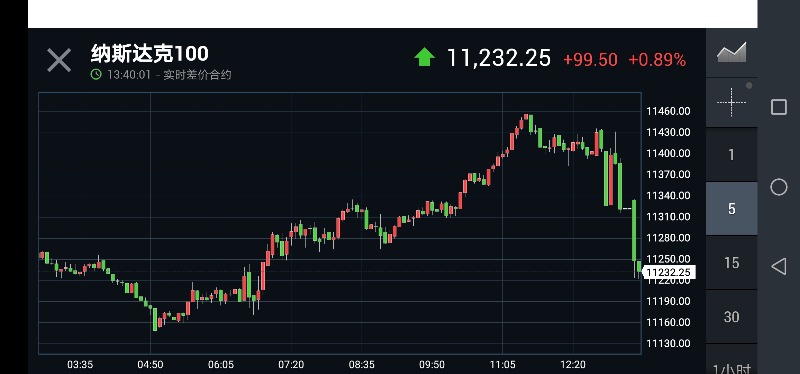Viewport: 800px width, 374px height.
Task: Click the green up arrow price indicator
Action: click(x=424, y=57)
